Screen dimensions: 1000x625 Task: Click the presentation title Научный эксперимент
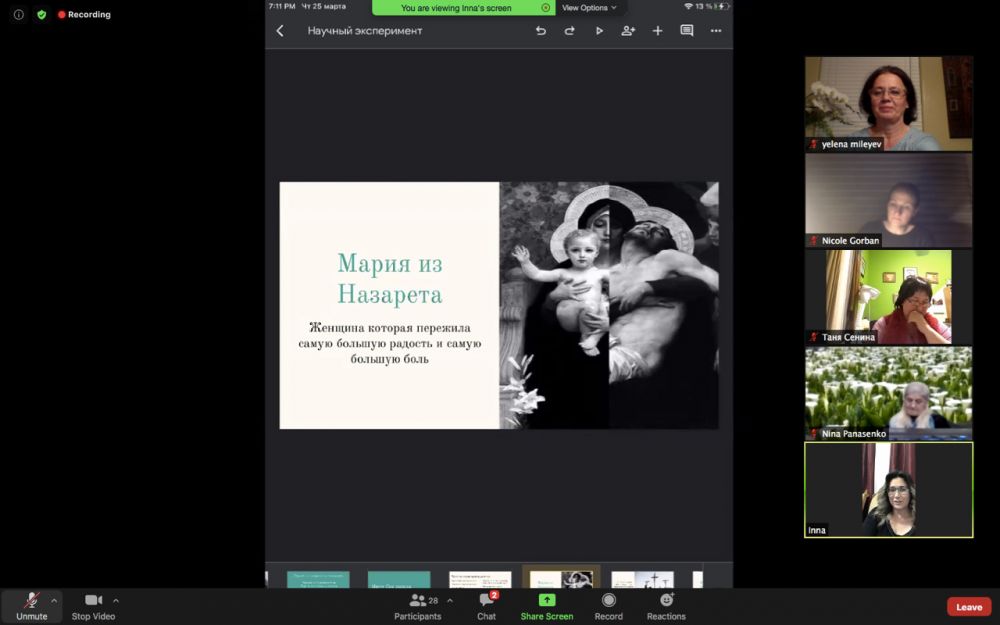point(365,31)
